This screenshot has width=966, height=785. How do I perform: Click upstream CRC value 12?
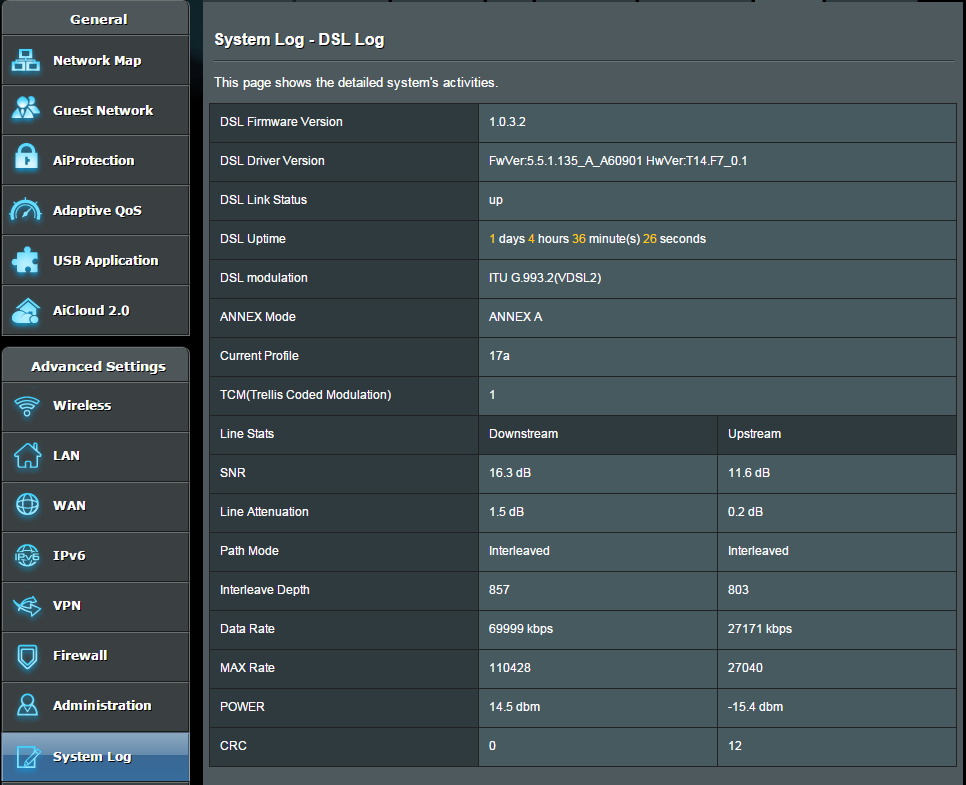[x=734, y=746]
